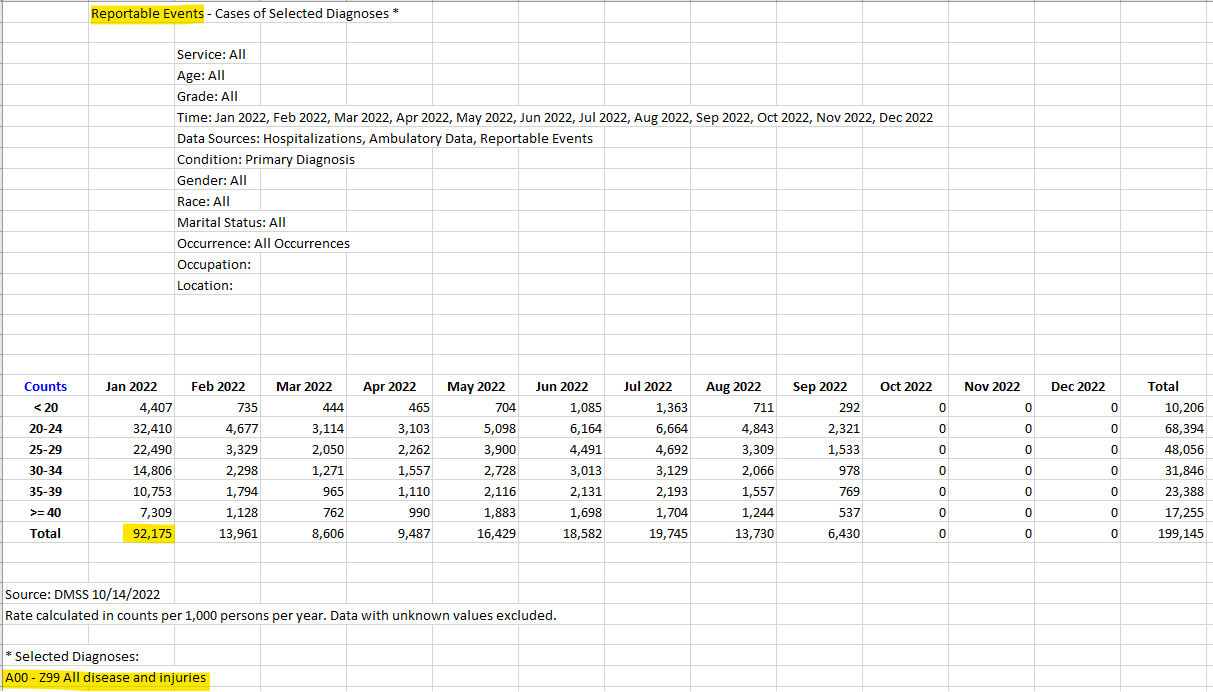
Task: Click the Apr 2022 column header
Action: pos(389,386)
